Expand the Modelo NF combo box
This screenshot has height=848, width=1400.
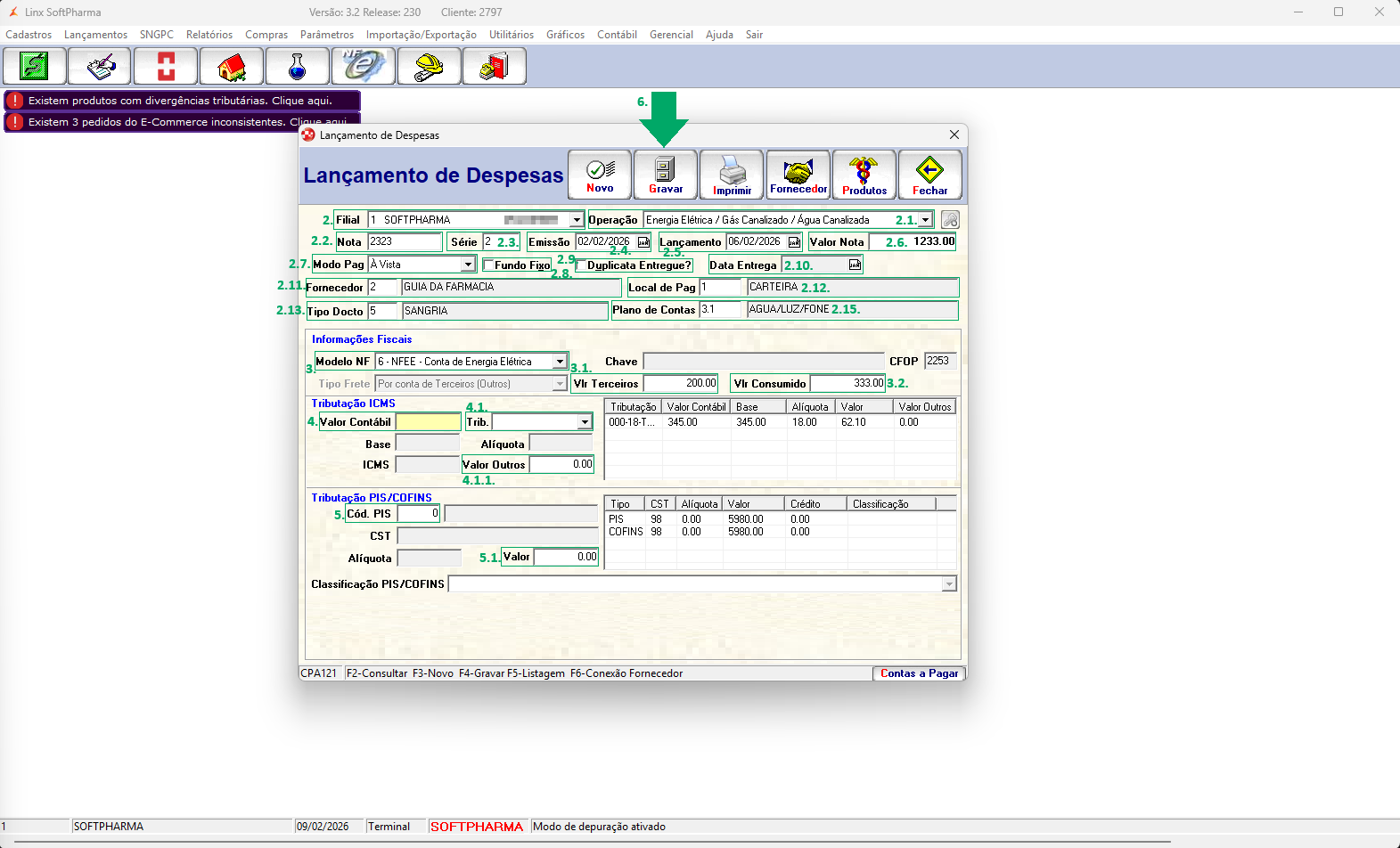(560, 362)
